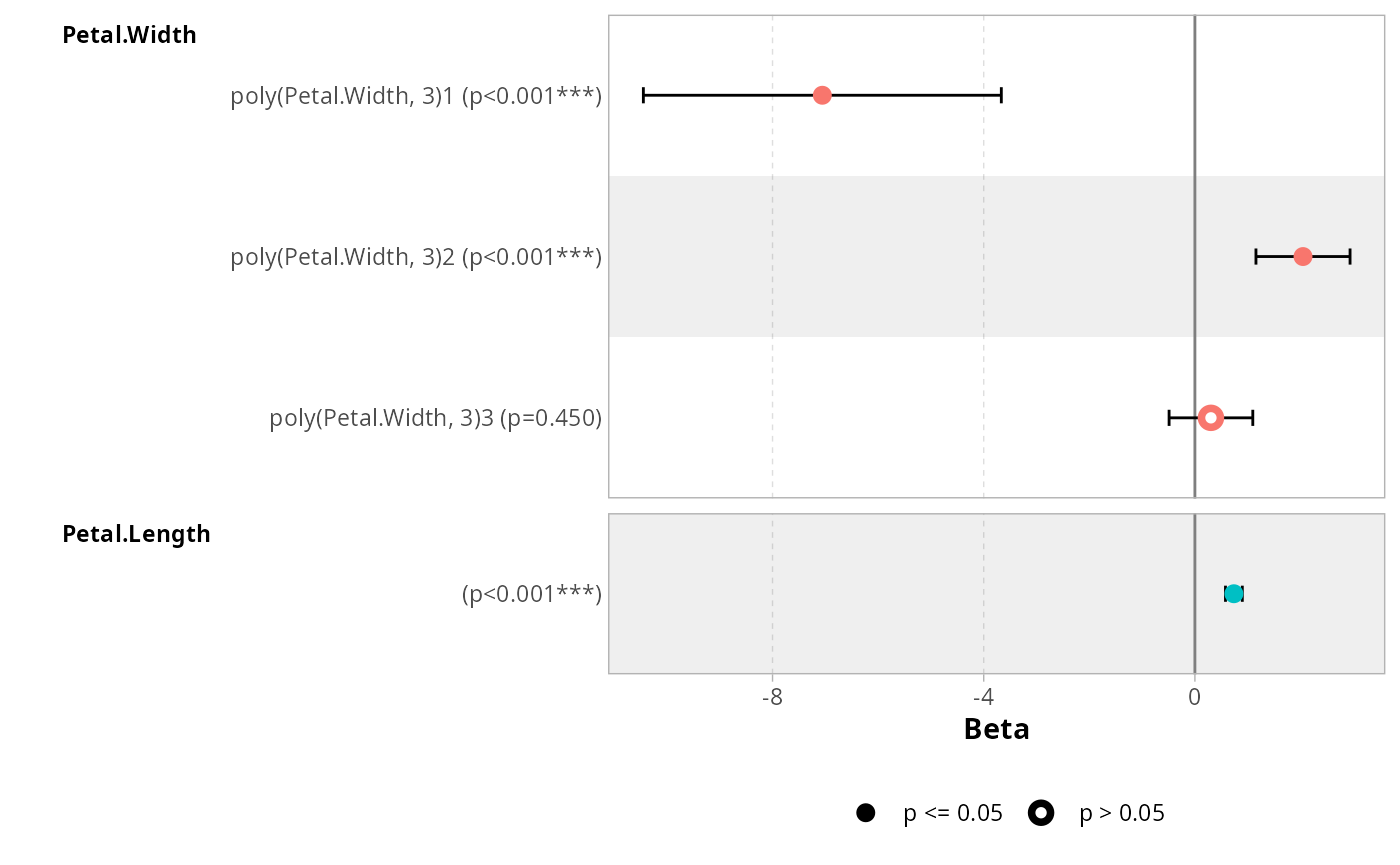Click the -8 tick label on the x-axis

click(772, 696)
